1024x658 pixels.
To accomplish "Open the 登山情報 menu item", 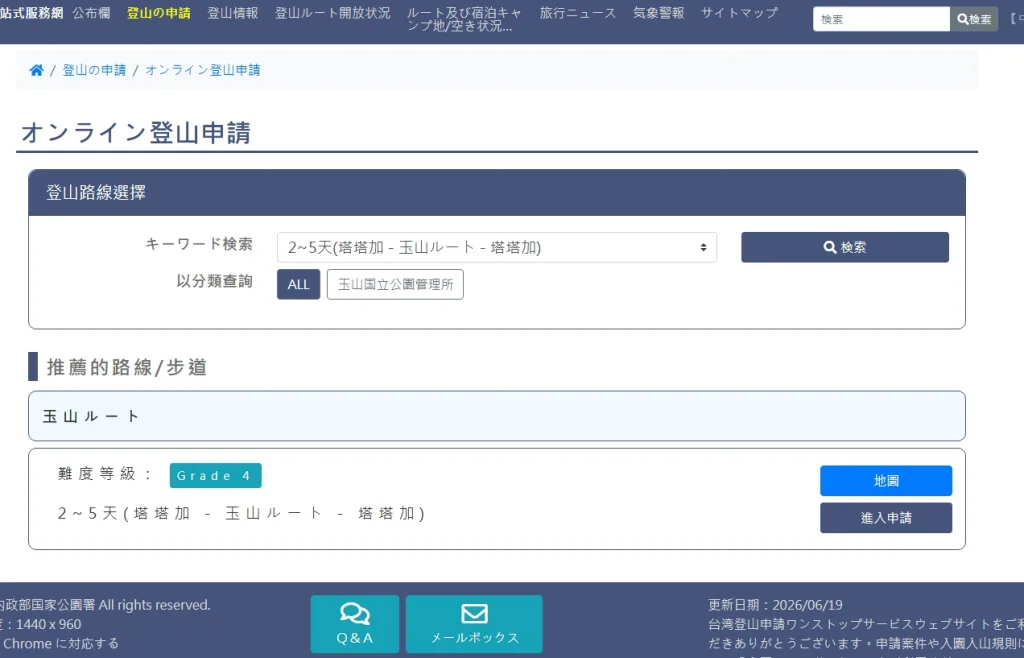I will [x=232, y=13].
